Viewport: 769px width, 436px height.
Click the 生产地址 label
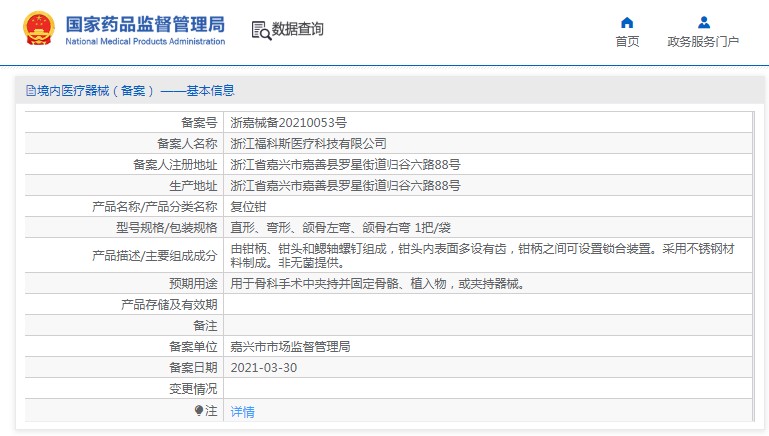(193, 186)
